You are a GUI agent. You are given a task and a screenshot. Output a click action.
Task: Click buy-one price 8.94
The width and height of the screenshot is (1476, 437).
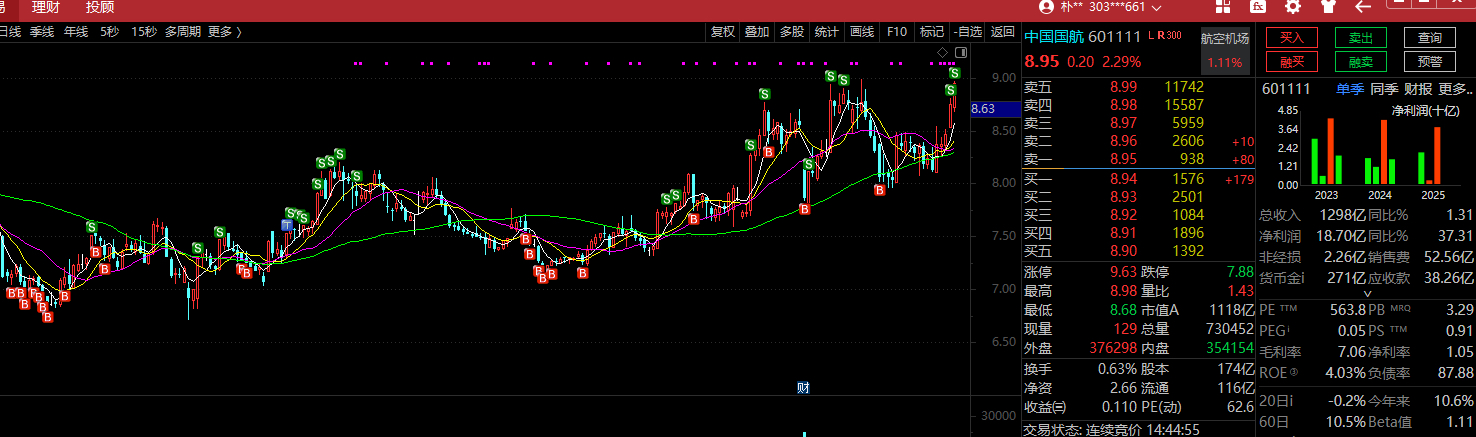click(x=1123, y=179)
